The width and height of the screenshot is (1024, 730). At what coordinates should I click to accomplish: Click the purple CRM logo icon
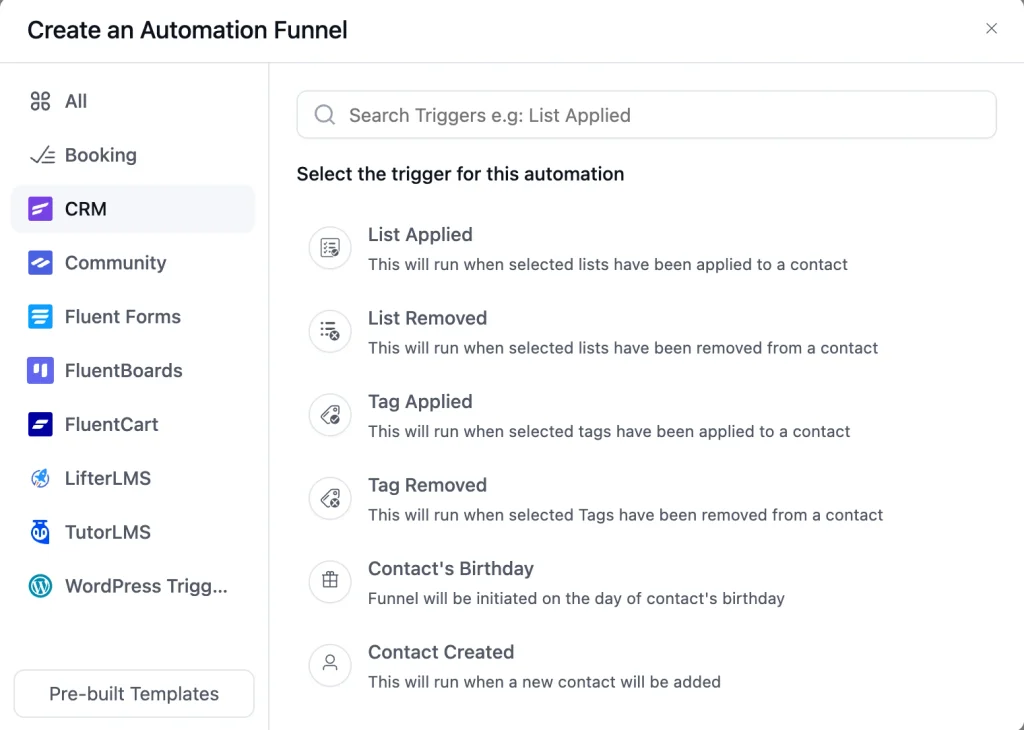[40, 209]
